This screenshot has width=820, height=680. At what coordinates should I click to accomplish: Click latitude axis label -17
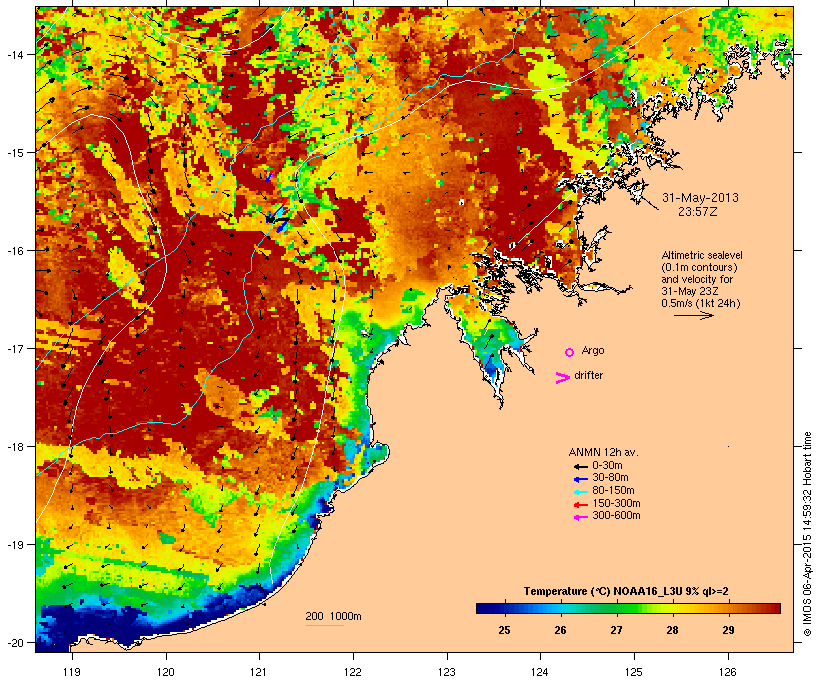[15, 348]
